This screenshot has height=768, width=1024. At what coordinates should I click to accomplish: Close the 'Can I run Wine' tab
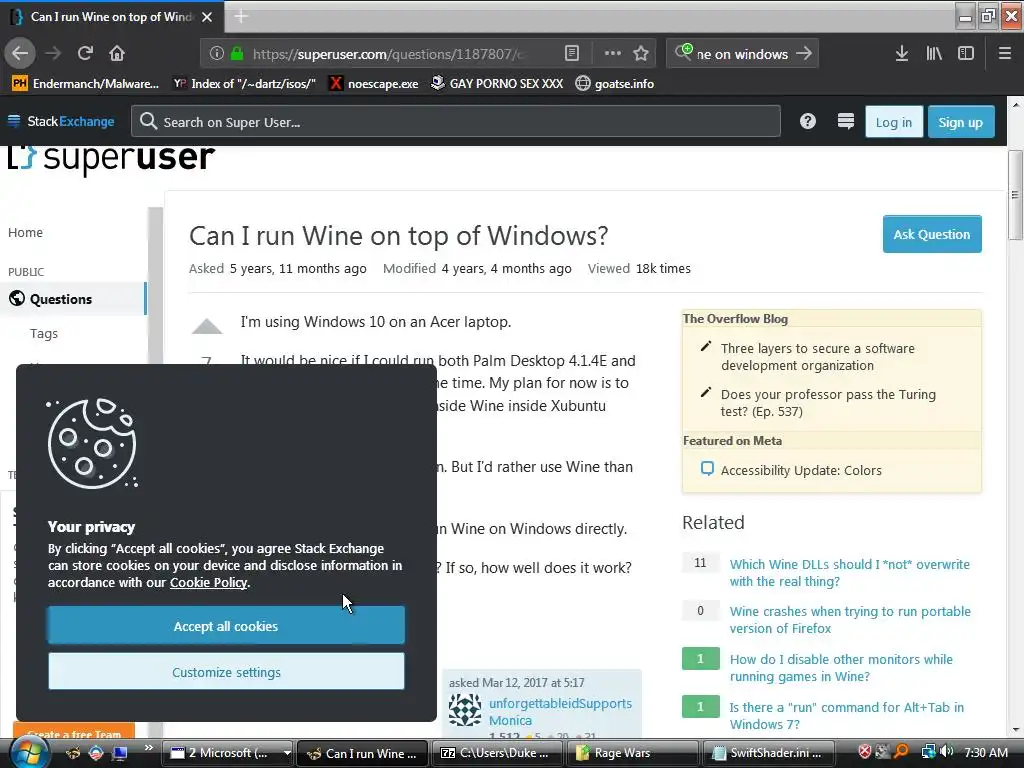point(207,17)
